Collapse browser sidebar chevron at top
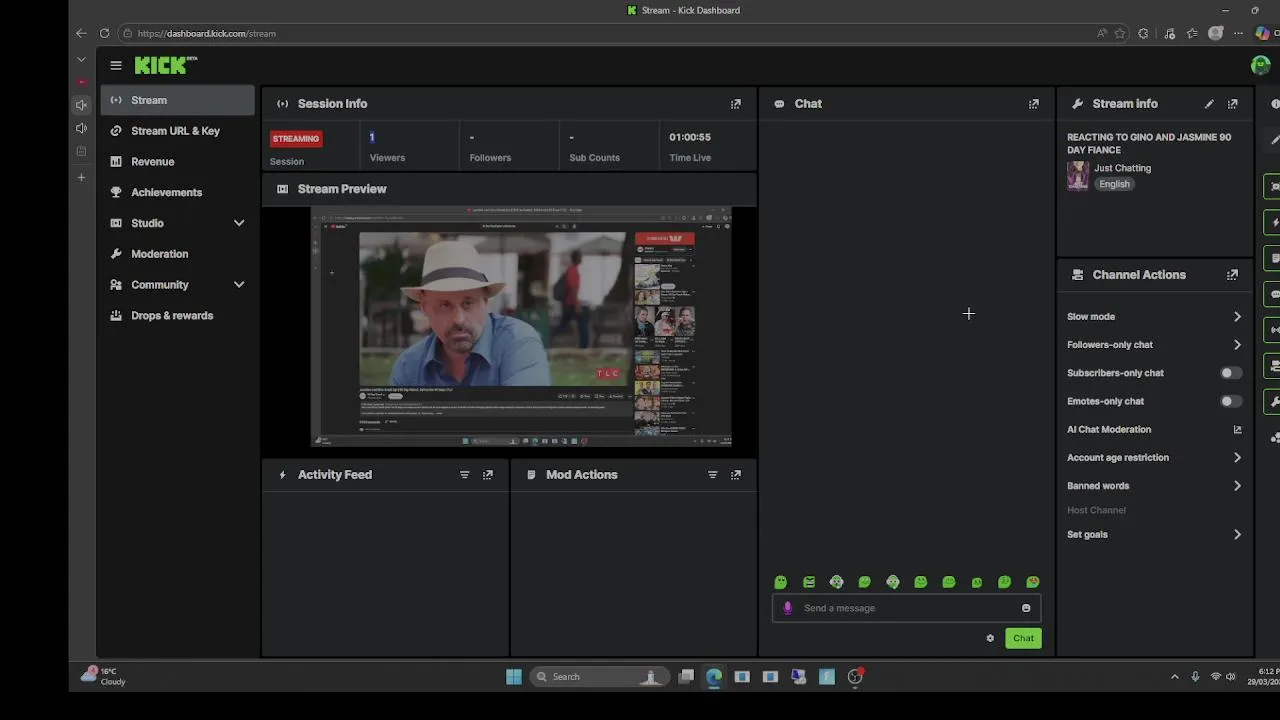The height and width of the screenshot is (720, 1280). point(81,60)
